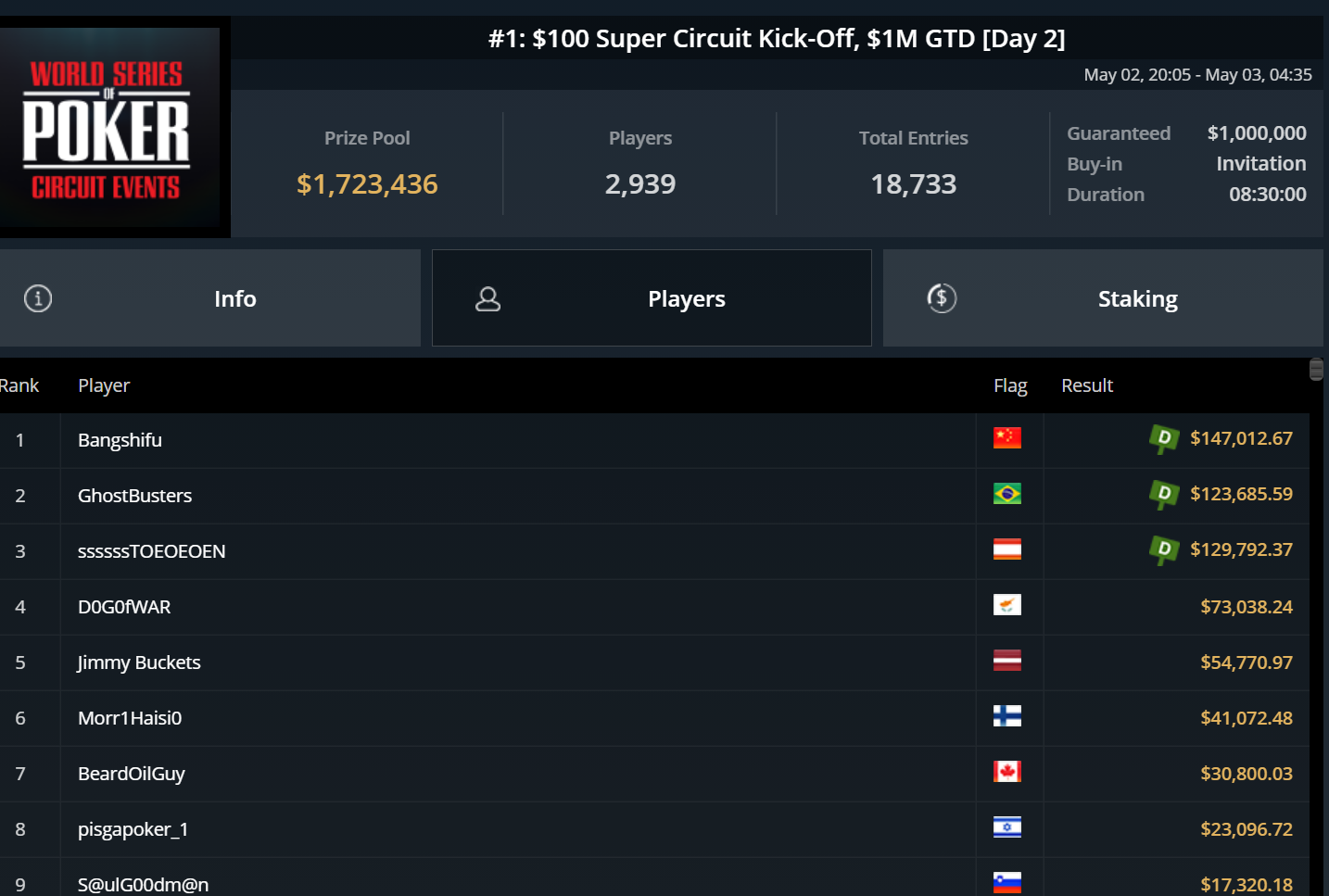Click player name D0G0fWAR
This screenshot has height=896, width=1329.
pyautogui.click(x=124, y=607)
